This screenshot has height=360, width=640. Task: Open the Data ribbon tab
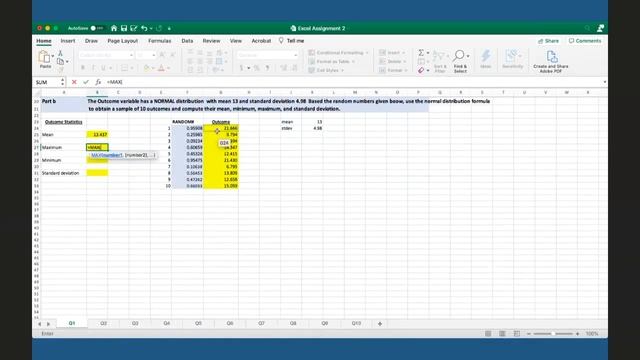pyautogui.click(x=187, y=41)
